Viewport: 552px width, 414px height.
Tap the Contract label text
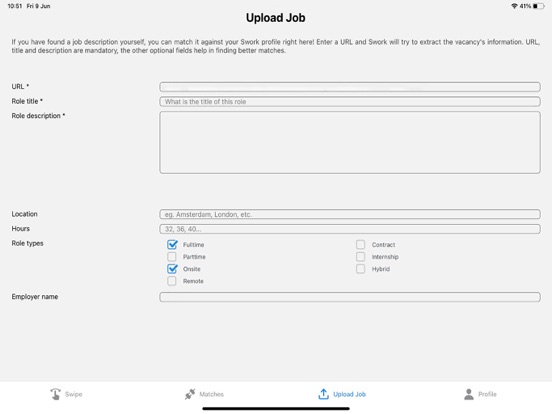click(x=383, y=245)
